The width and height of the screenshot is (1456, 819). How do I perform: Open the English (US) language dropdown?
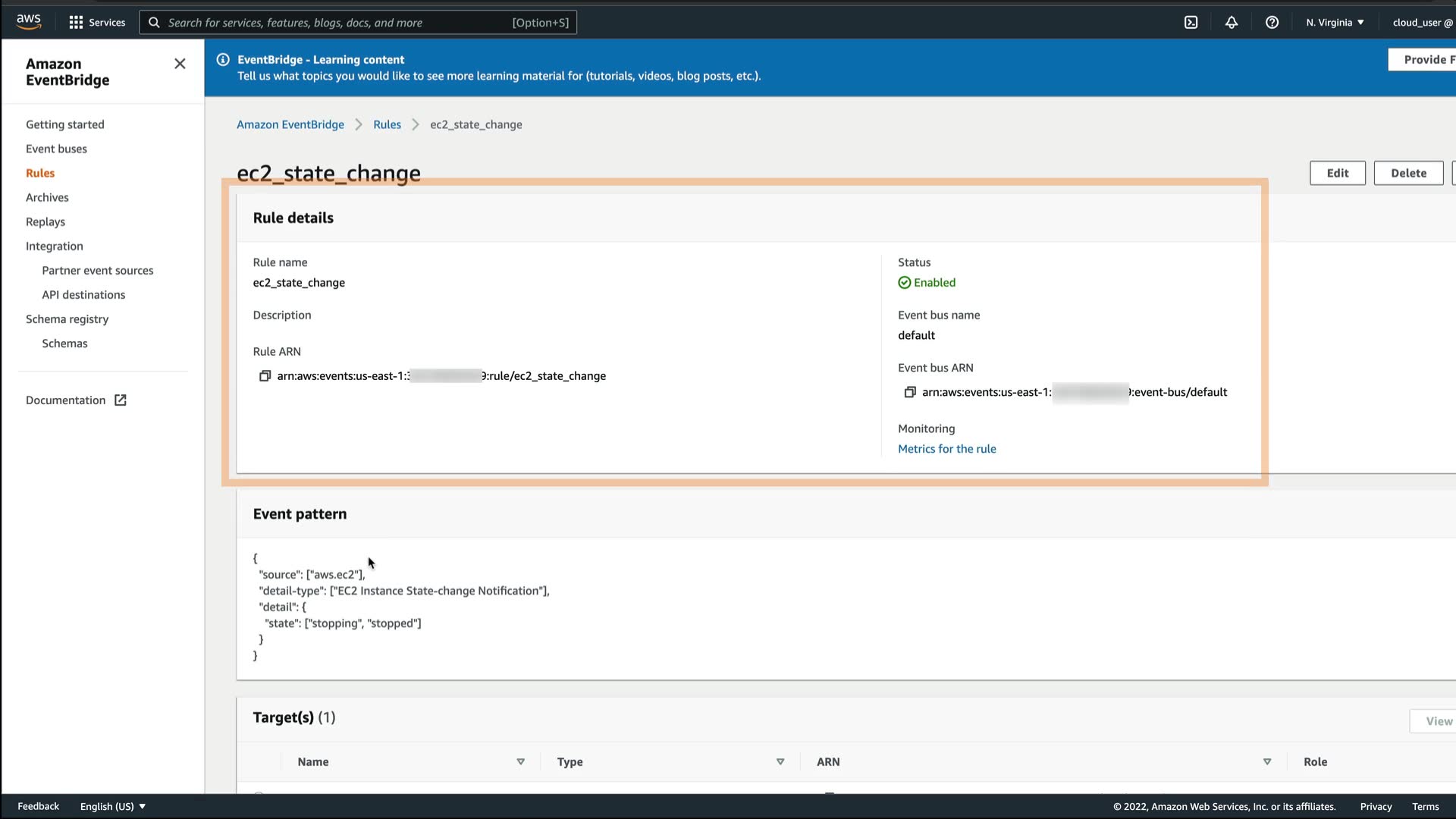pyautogui.click(x=112, y=806)
